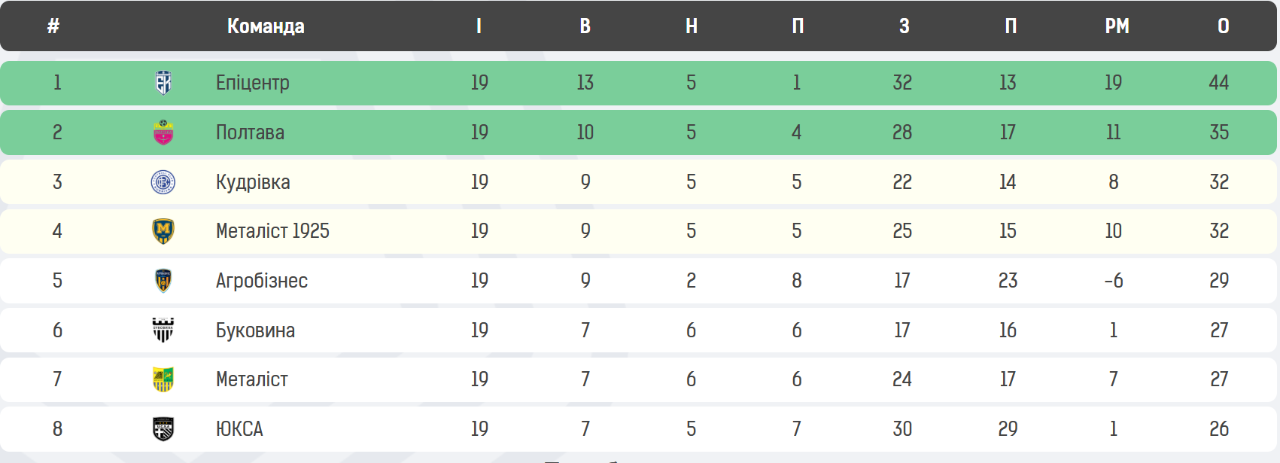Click the Кудрівка round blue logo
This screenshot has width=1280, height=463.
(163, 182)
